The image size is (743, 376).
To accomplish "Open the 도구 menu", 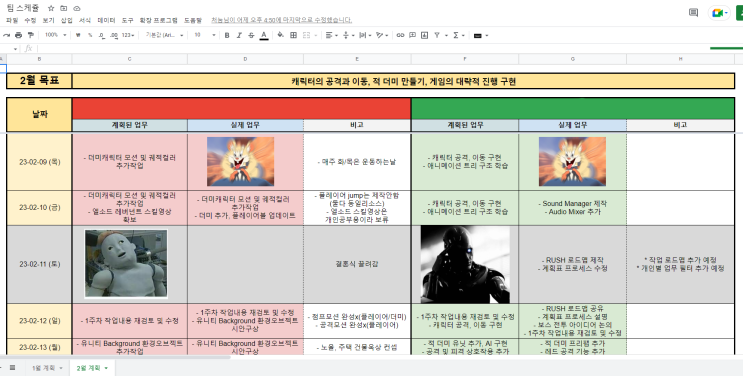I will [127, 20].
